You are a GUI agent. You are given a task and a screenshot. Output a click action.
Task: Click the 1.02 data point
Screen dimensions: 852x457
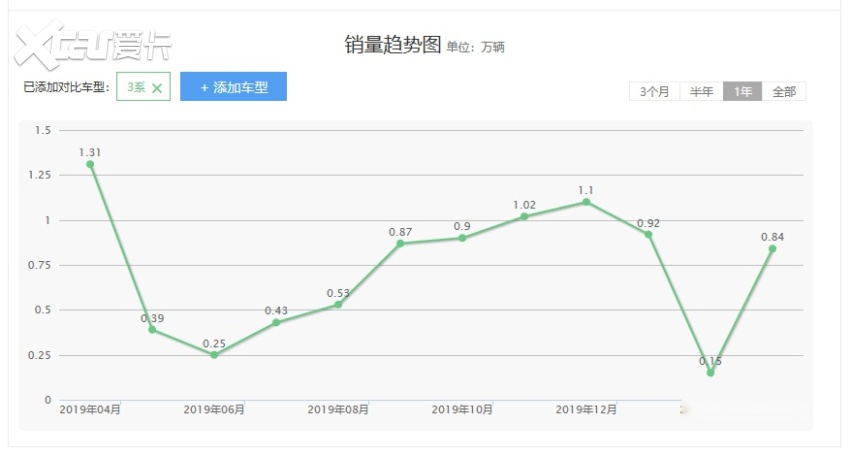524,216
